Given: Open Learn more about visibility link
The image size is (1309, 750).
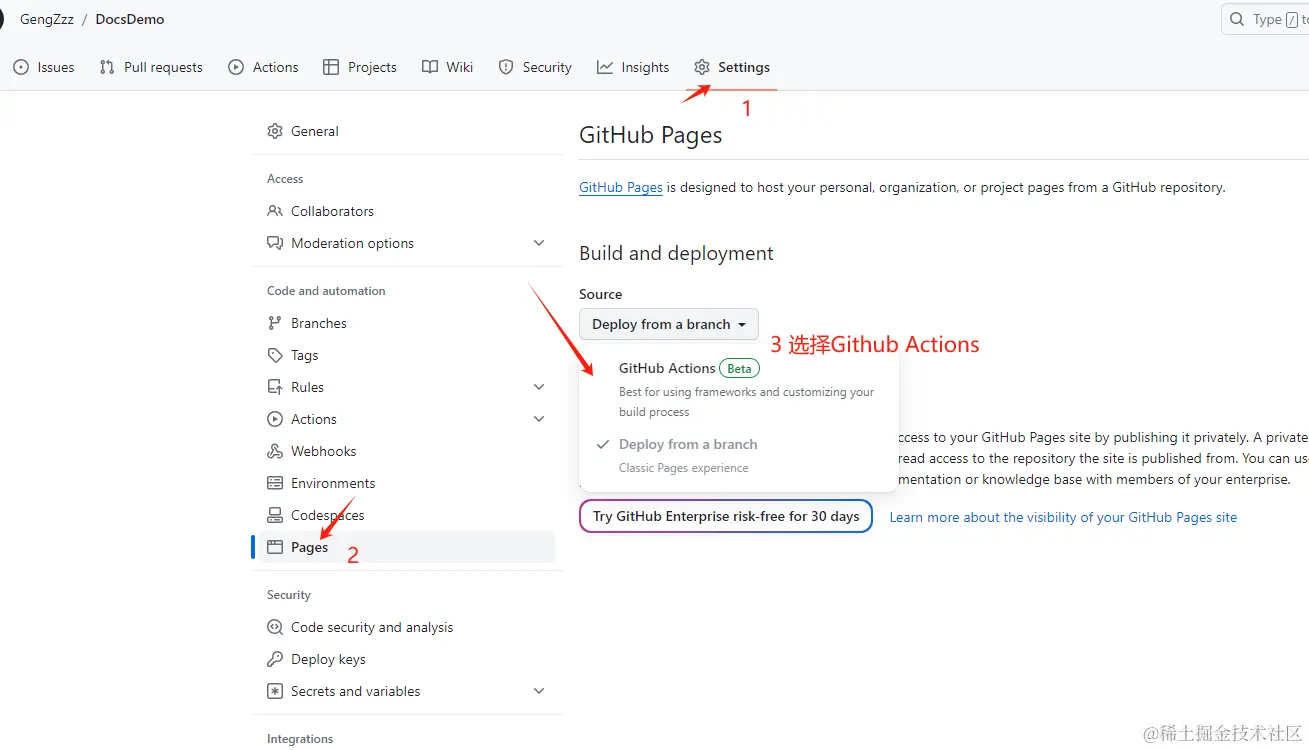Looking at the screenshot, I should pos(1063,517).
